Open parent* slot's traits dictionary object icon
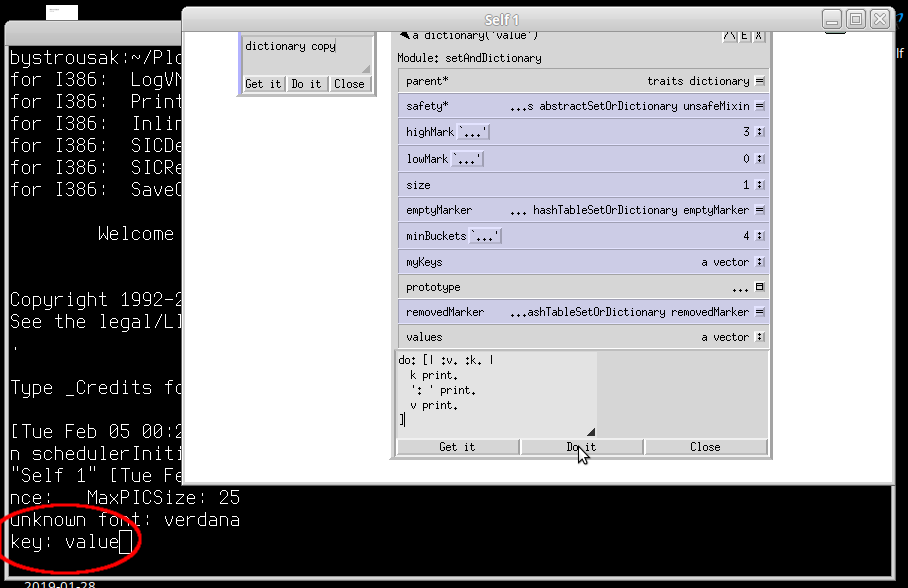Image resolution: width=908 pixels, height=588 pixels. (x=760, y=81)
